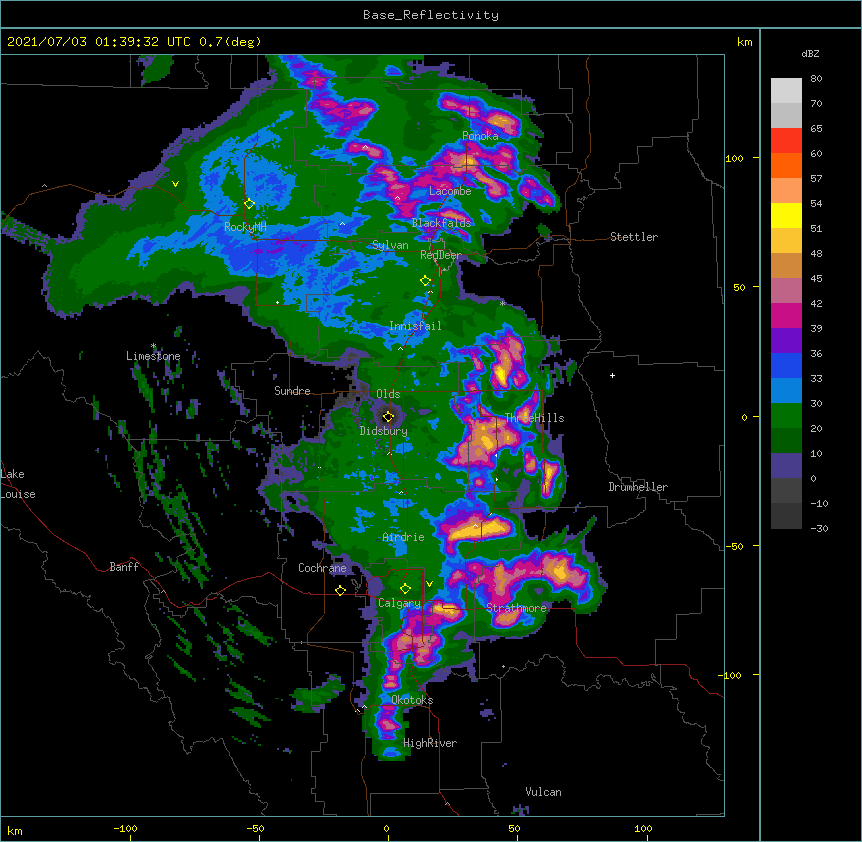Click the light blue 30–33 dBZ legend swatch
This screenshot has width=862, height=842.
coord(786,391)
